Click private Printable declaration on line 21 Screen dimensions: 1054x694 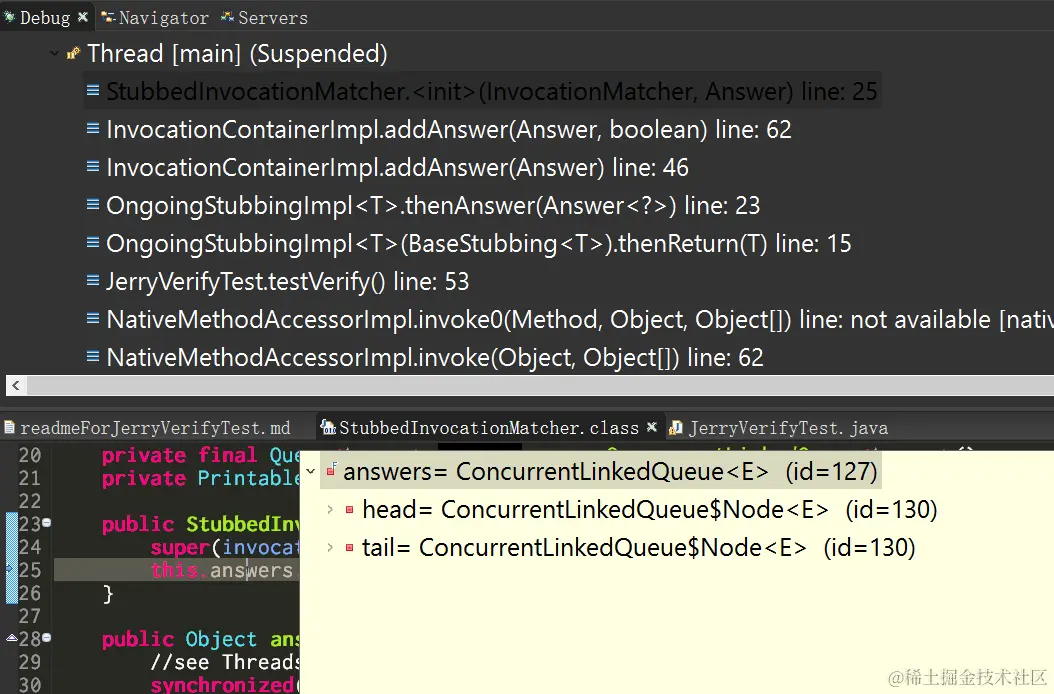coord(200,478)
